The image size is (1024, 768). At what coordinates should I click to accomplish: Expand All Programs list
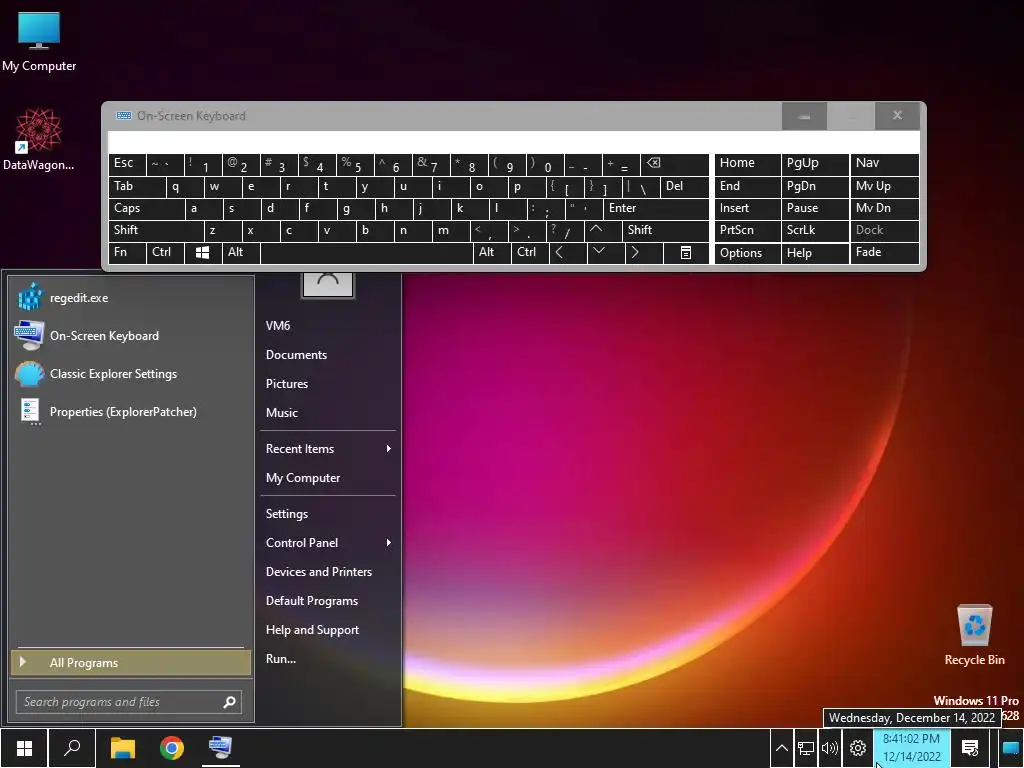(x=131, y=662)
